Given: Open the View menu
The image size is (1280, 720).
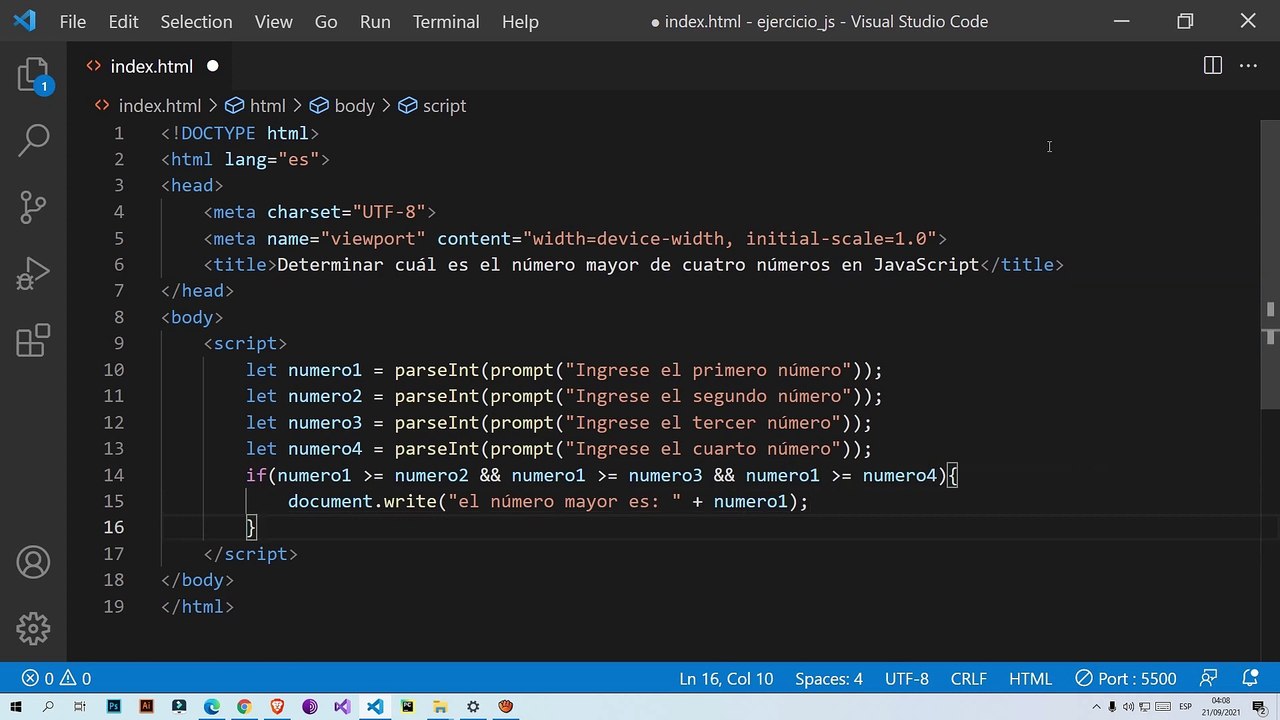Looking at the screenshot, I should point(273,21).
